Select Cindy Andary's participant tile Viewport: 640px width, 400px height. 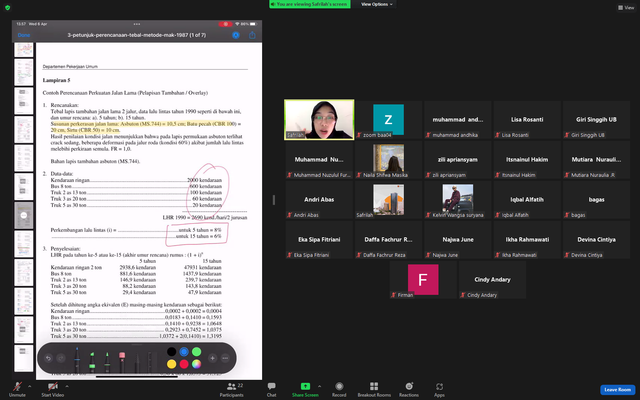pyautogui.click(x=492, y=280)
